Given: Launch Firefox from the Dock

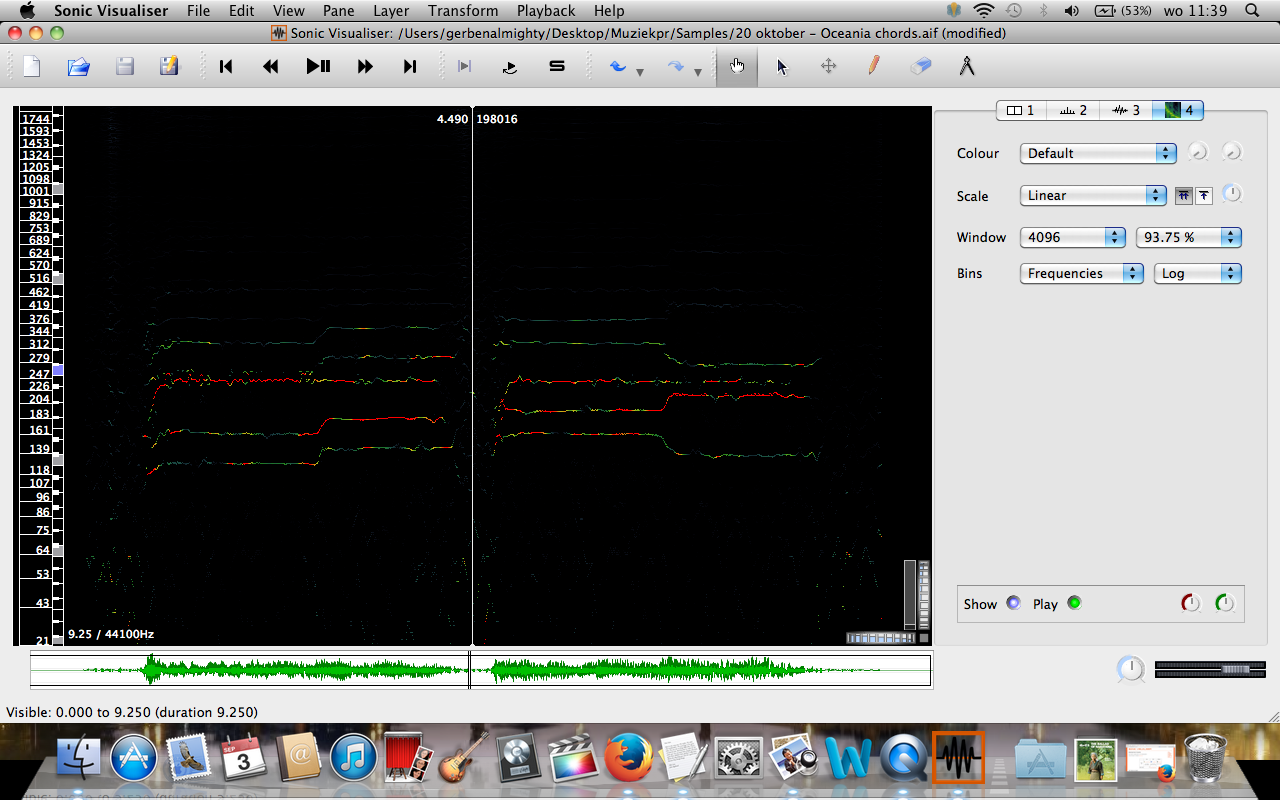Looking at the screenshot, I should tap(630, 758).
